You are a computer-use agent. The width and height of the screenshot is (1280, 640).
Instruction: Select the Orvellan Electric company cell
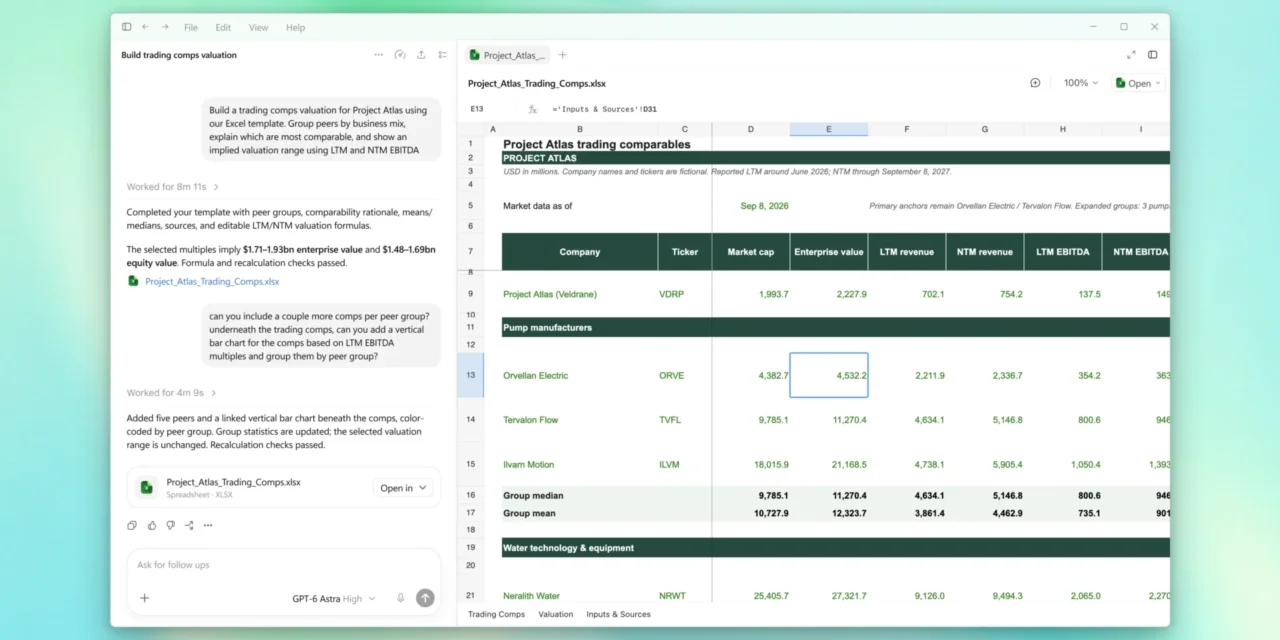[580, 376]
